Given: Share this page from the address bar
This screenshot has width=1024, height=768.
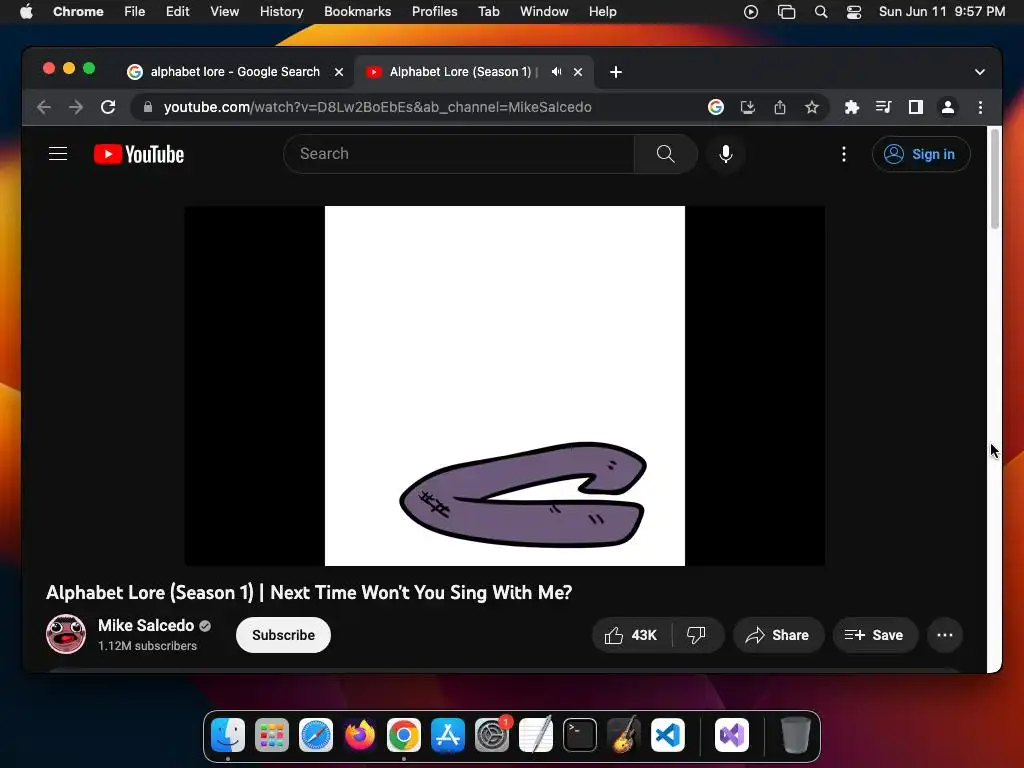Looking at the screenshot, I should coord(780,107).
